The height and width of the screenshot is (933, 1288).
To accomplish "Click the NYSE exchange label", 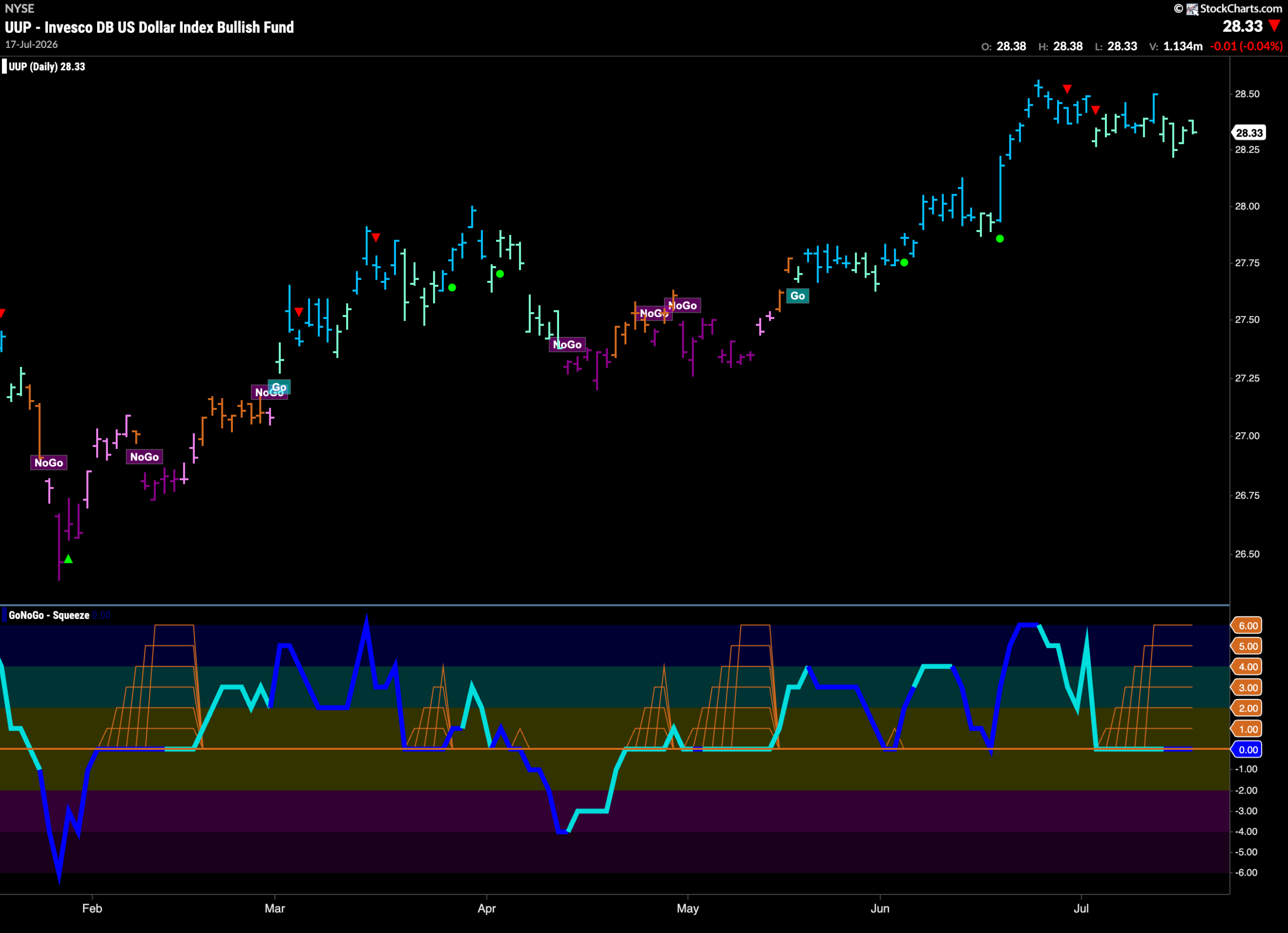I will click(19, 9).
